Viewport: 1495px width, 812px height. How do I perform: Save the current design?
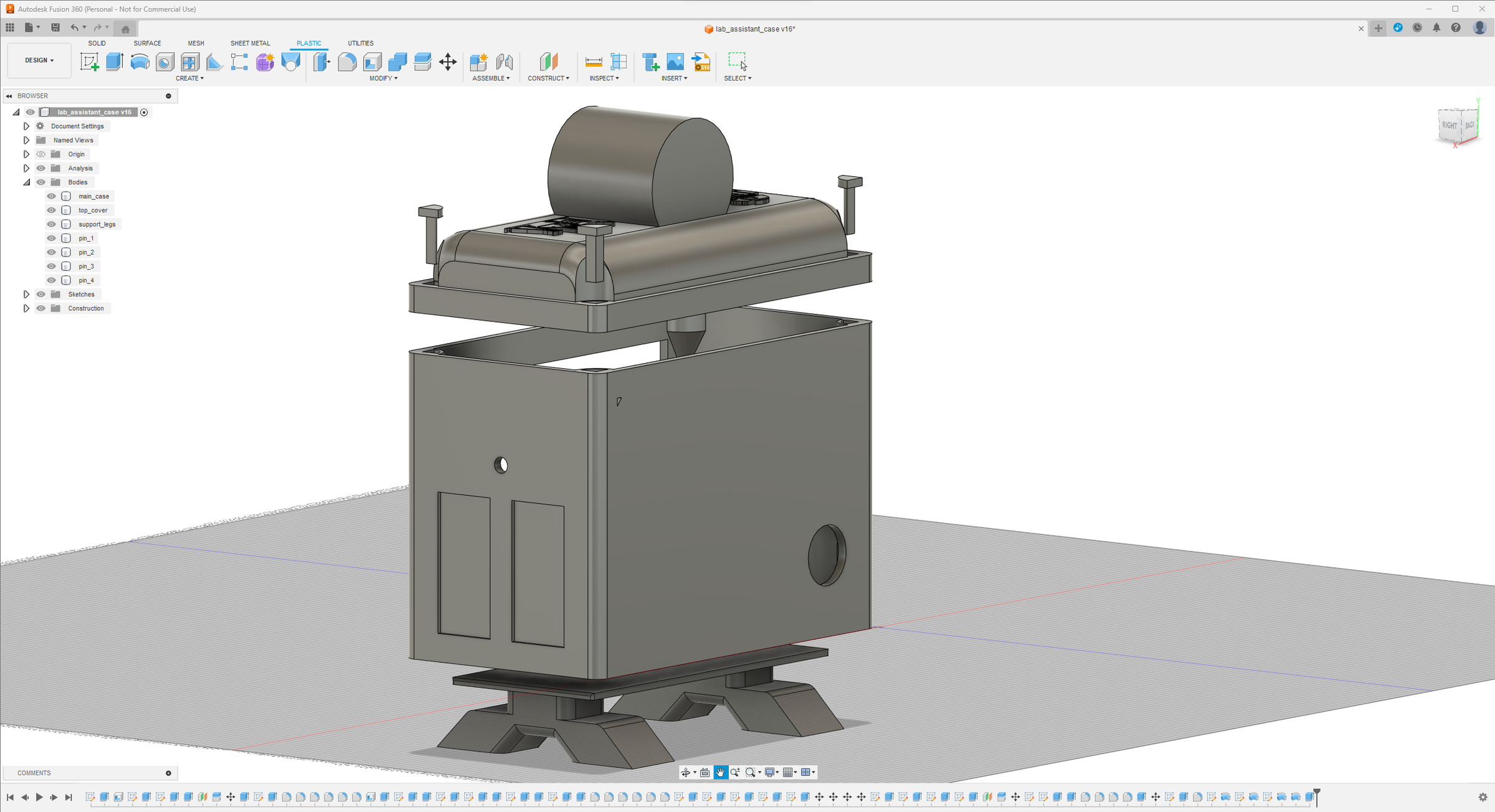coord(55,27)
